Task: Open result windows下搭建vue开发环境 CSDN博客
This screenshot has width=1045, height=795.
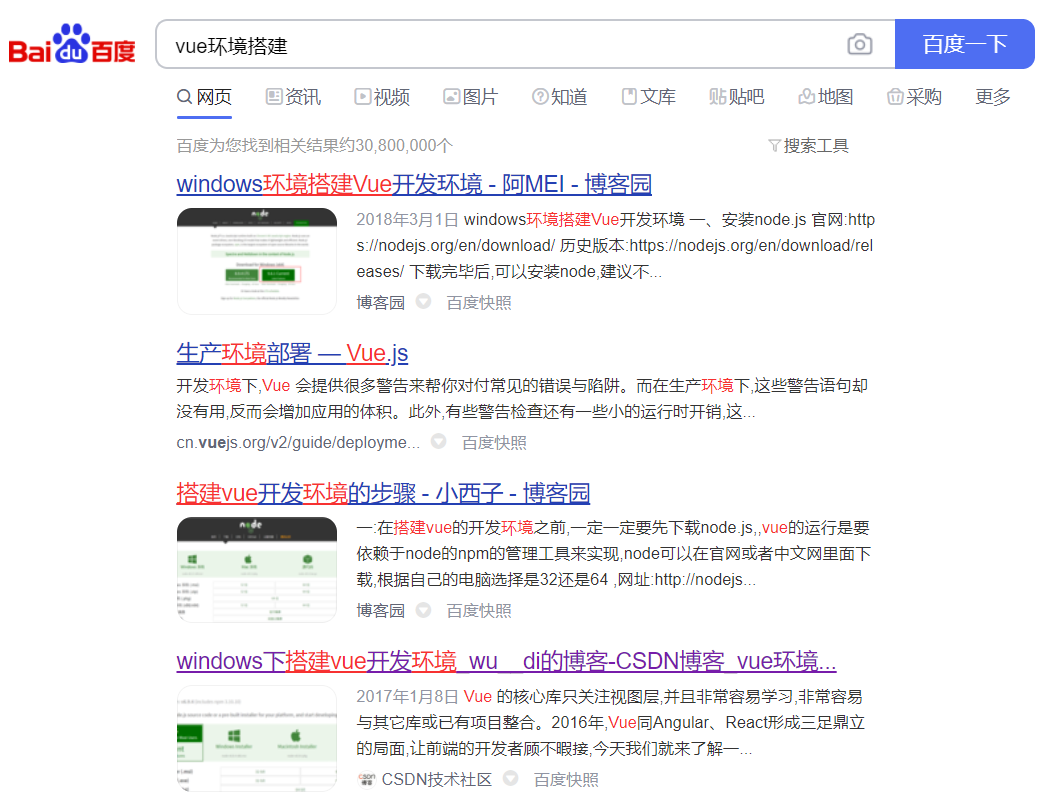Action: pyautogui.click(x=507, y=661)
